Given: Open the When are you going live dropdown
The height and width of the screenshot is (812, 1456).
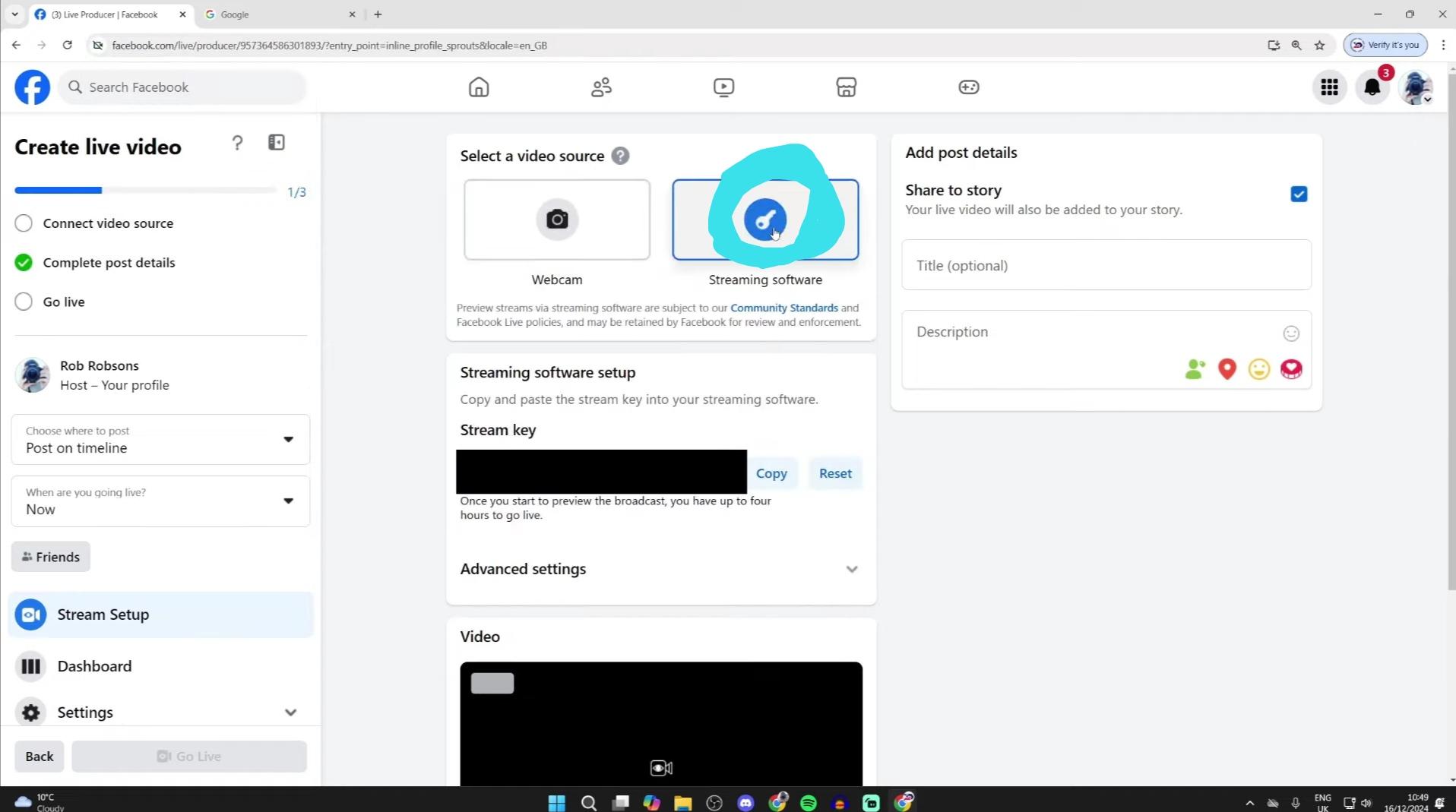Looking at the screenshot, I should coord(160,501).
